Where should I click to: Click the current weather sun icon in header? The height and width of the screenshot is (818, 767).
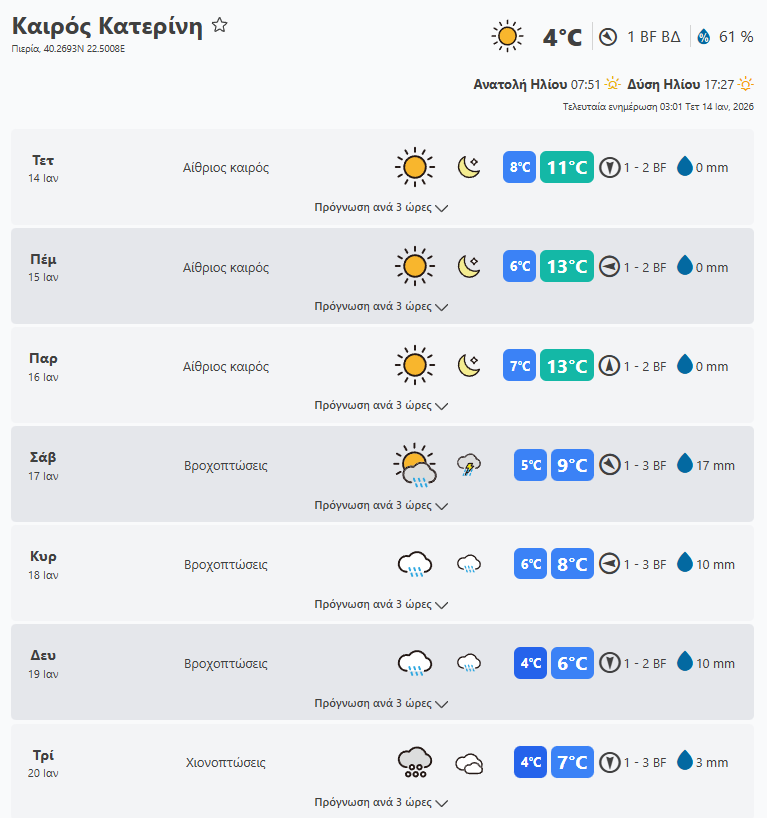click(508, 37)
